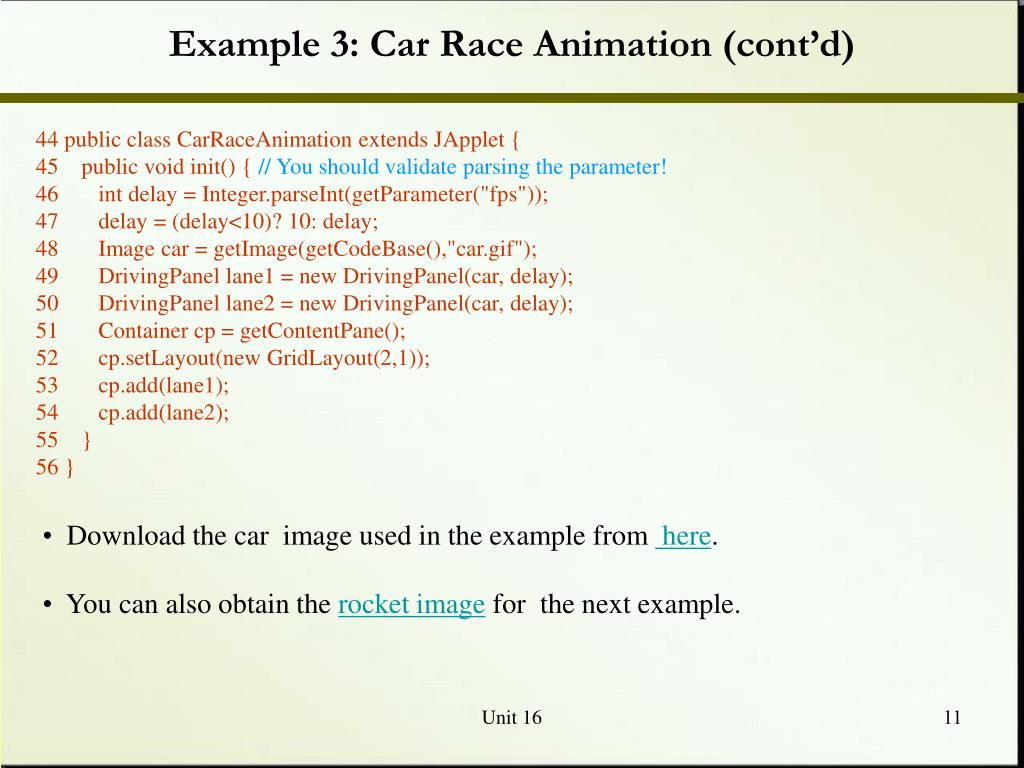Screen dimensions: 1024x768
Task: Click the slide title 'Example 3: Car Race Animation'
Action: coord(511,45)
